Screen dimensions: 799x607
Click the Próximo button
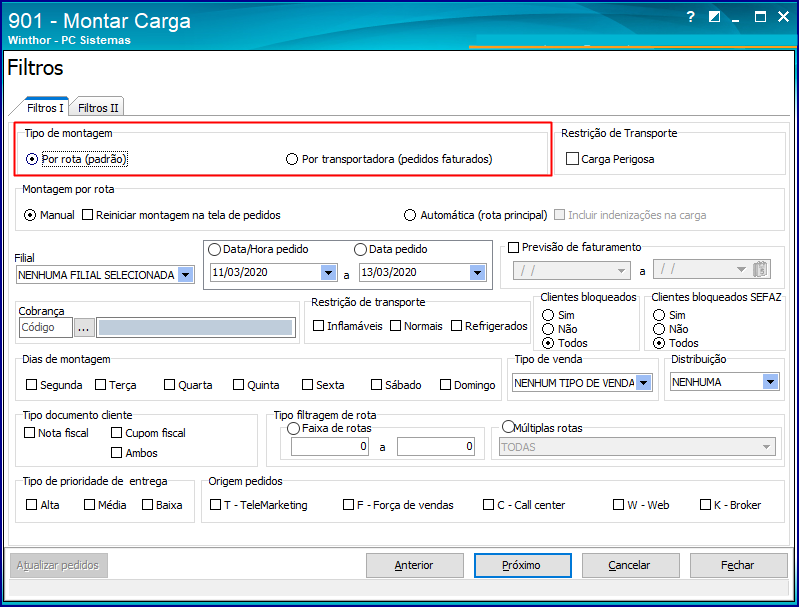(522, 565)
